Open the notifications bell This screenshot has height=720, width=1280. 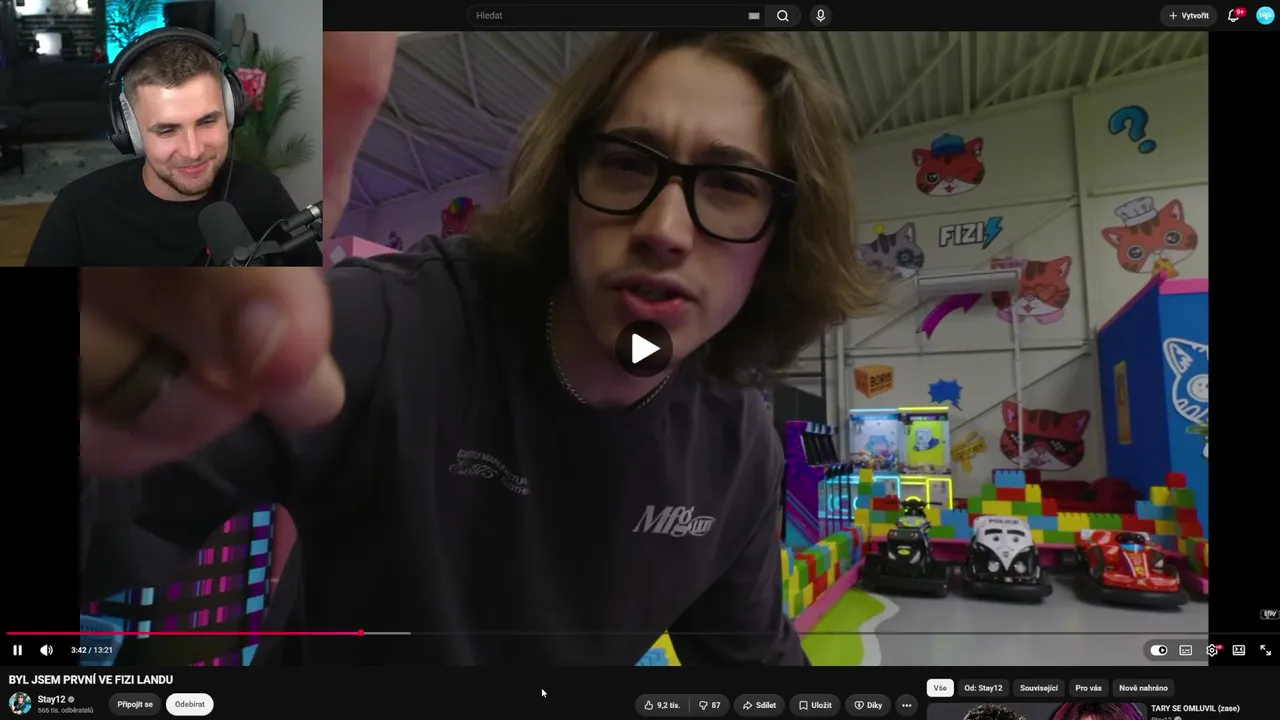tap(1234, 16)
